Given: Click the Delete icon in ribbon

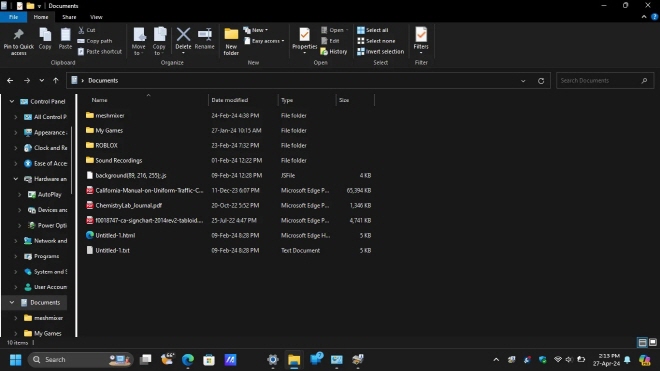Looking at the screenshot, I should [183, 35].
